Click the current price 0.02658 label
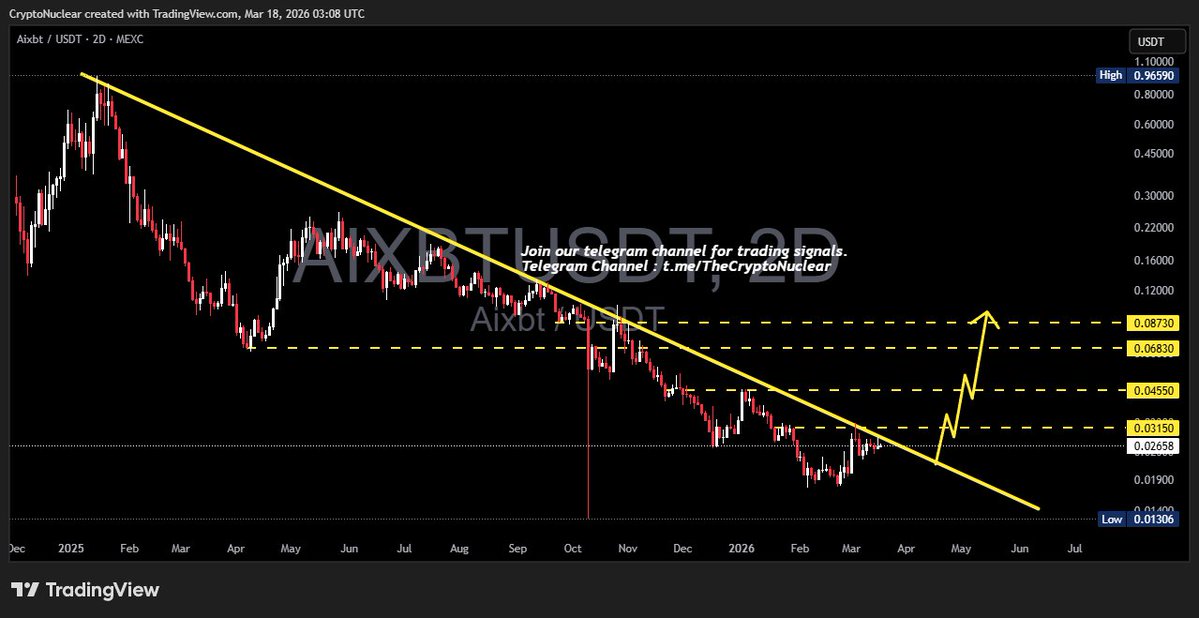Screen dimensions: 1199x618 (x=1153, y=445)
